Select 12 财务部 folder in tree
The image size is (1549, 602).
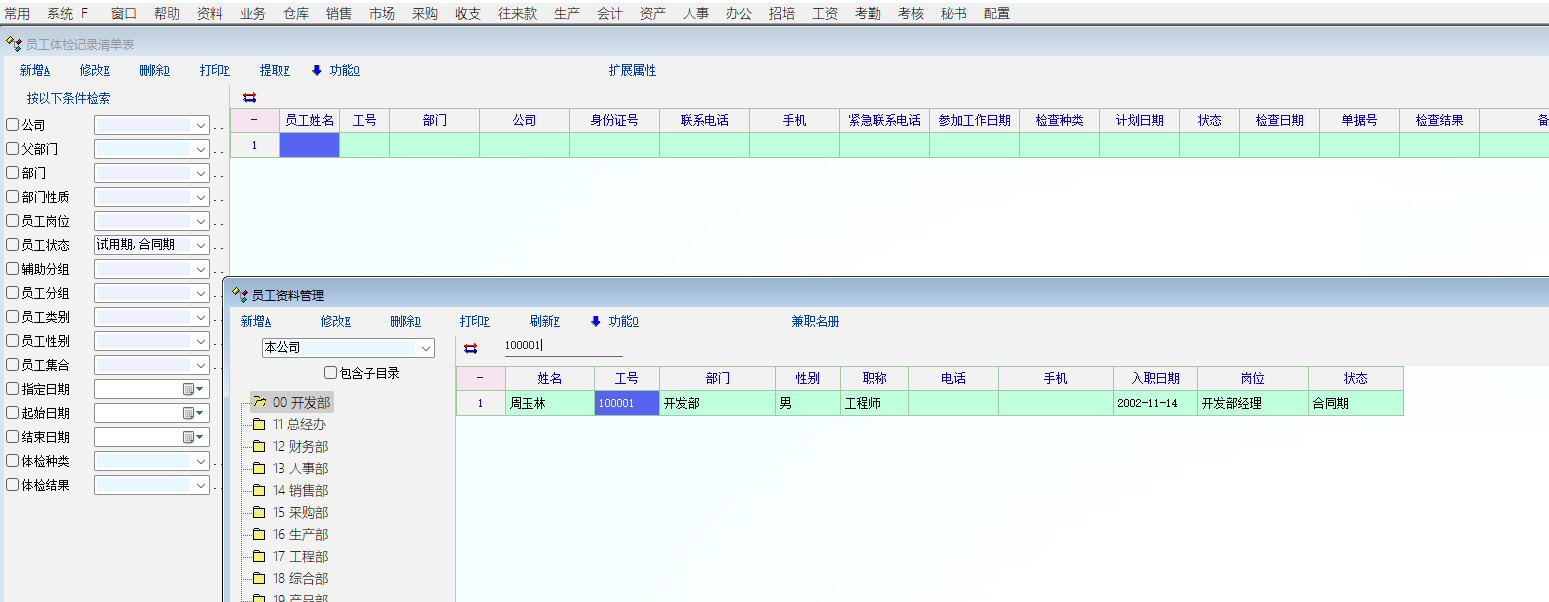click(x=300, y=447)
